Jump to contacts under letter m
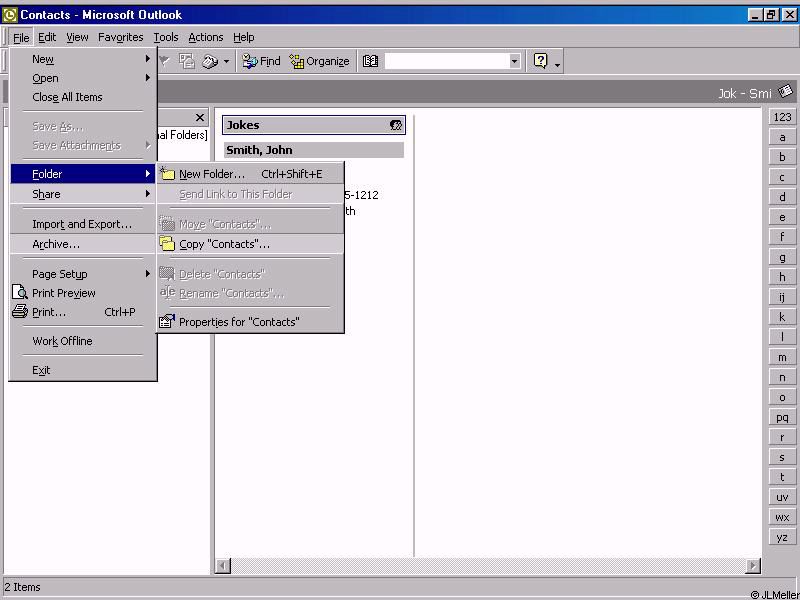Viewport: 800px width, 600px height. click(x=782, y=357)
